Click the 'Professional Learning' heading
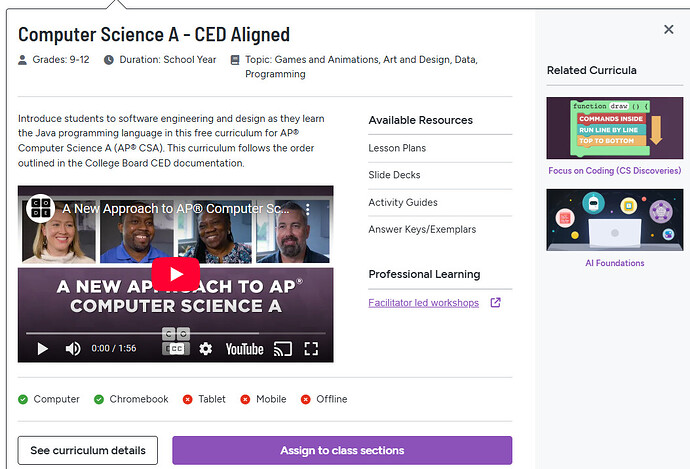The image size is (690, 469). point(424,274)
